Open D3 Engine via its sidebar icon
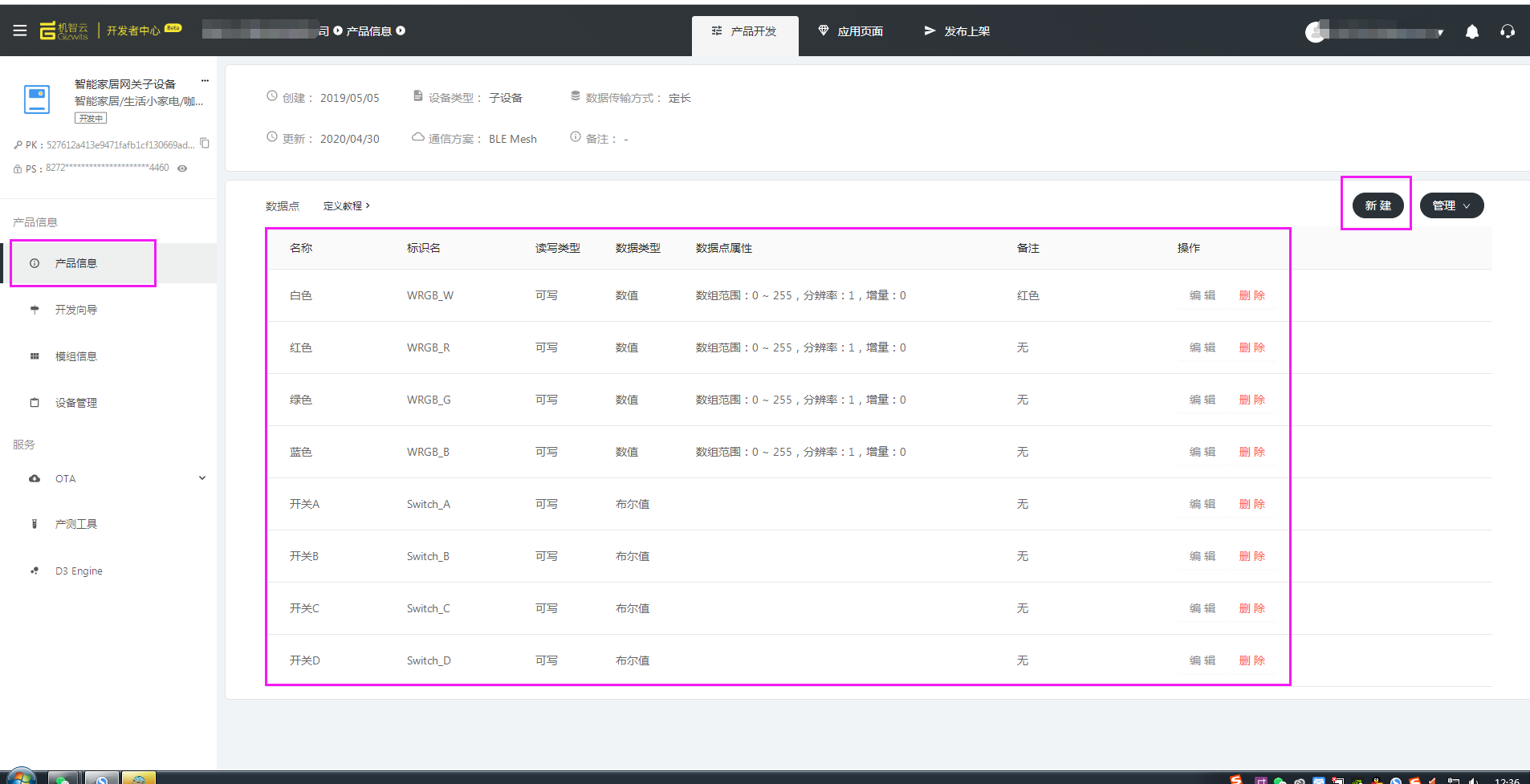The image size is (1530, 784). (x=35, y=571)
